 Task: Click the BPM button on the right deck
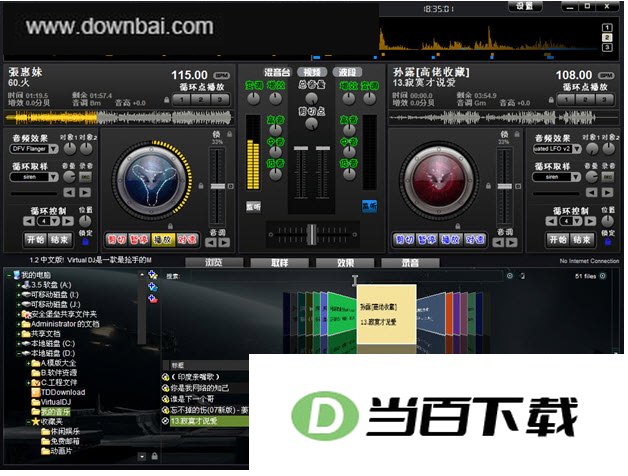pos(606,75)
